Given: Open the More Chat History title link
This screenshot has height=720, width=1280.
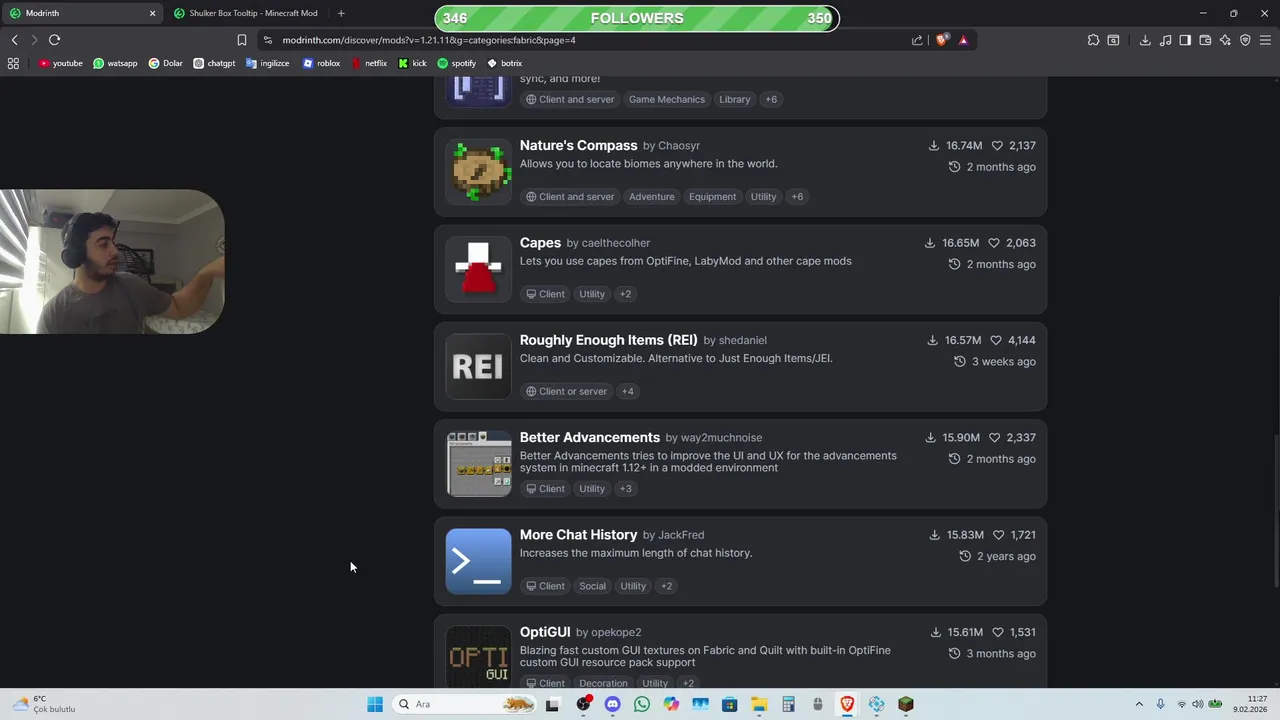Looking at the screenshot, I should (x=578, y=535).
